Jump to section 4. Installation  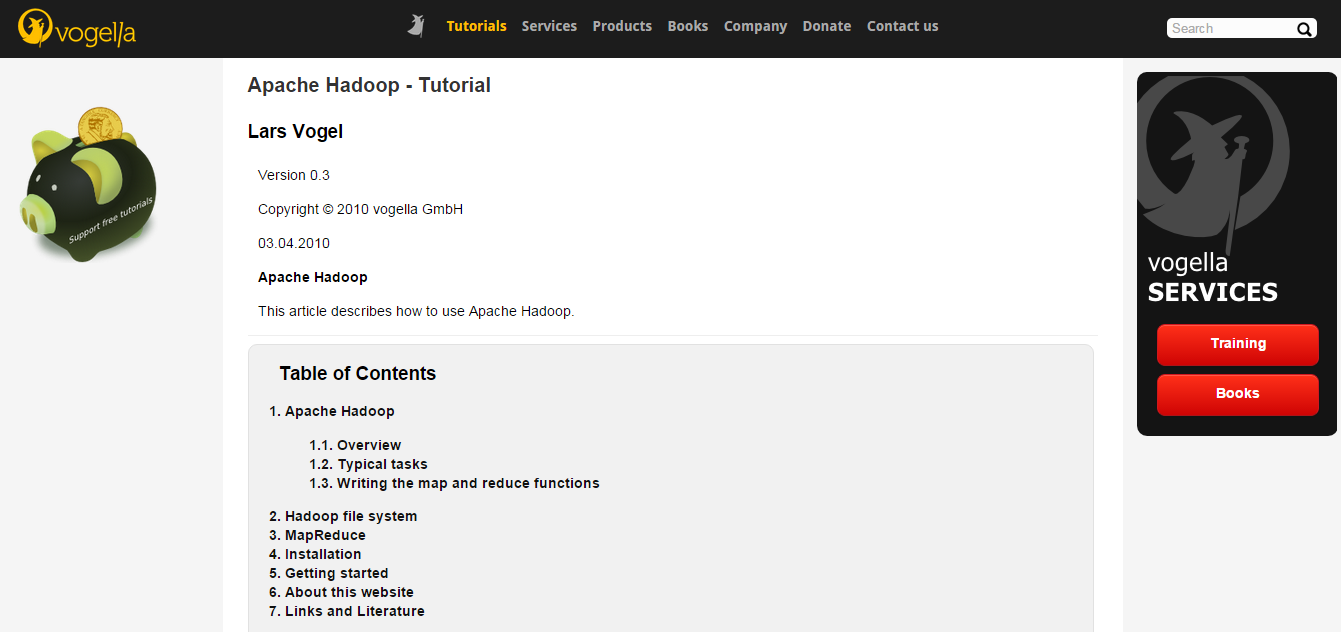pos(315,554)
